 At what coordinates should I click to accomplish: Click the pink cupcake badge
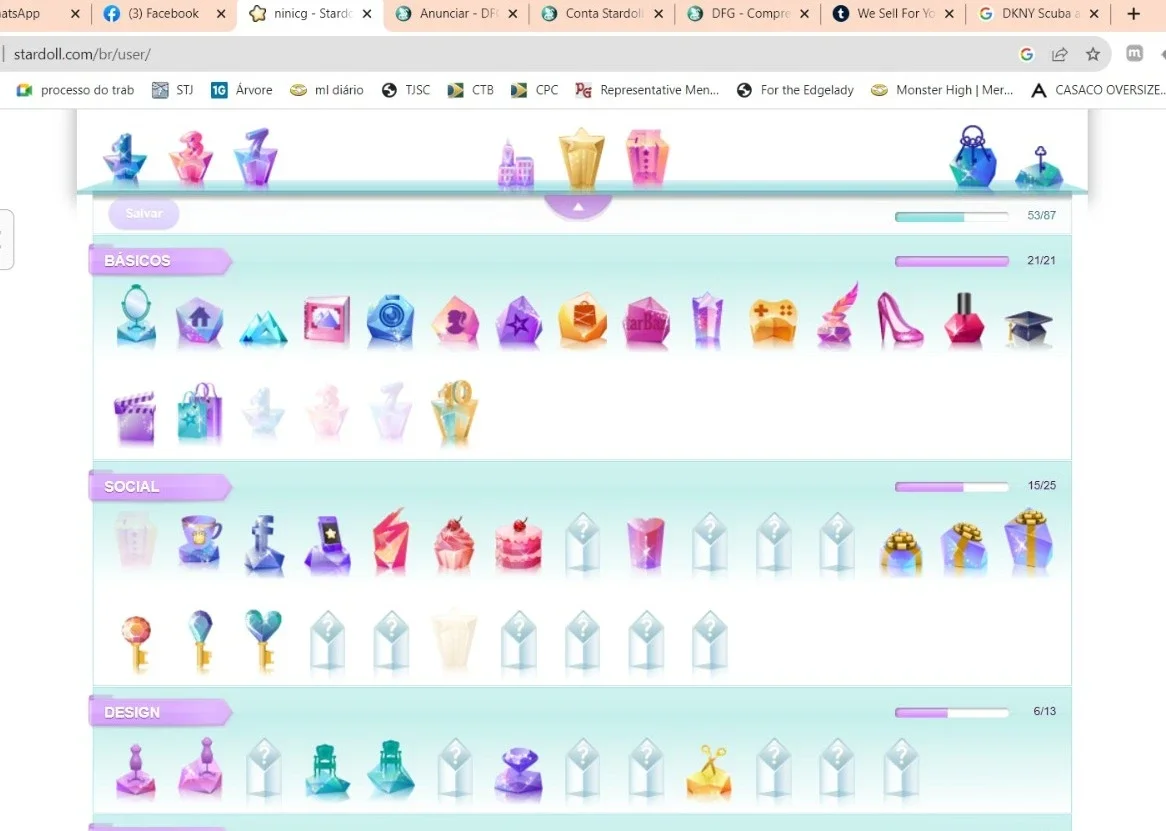(454, 544)
